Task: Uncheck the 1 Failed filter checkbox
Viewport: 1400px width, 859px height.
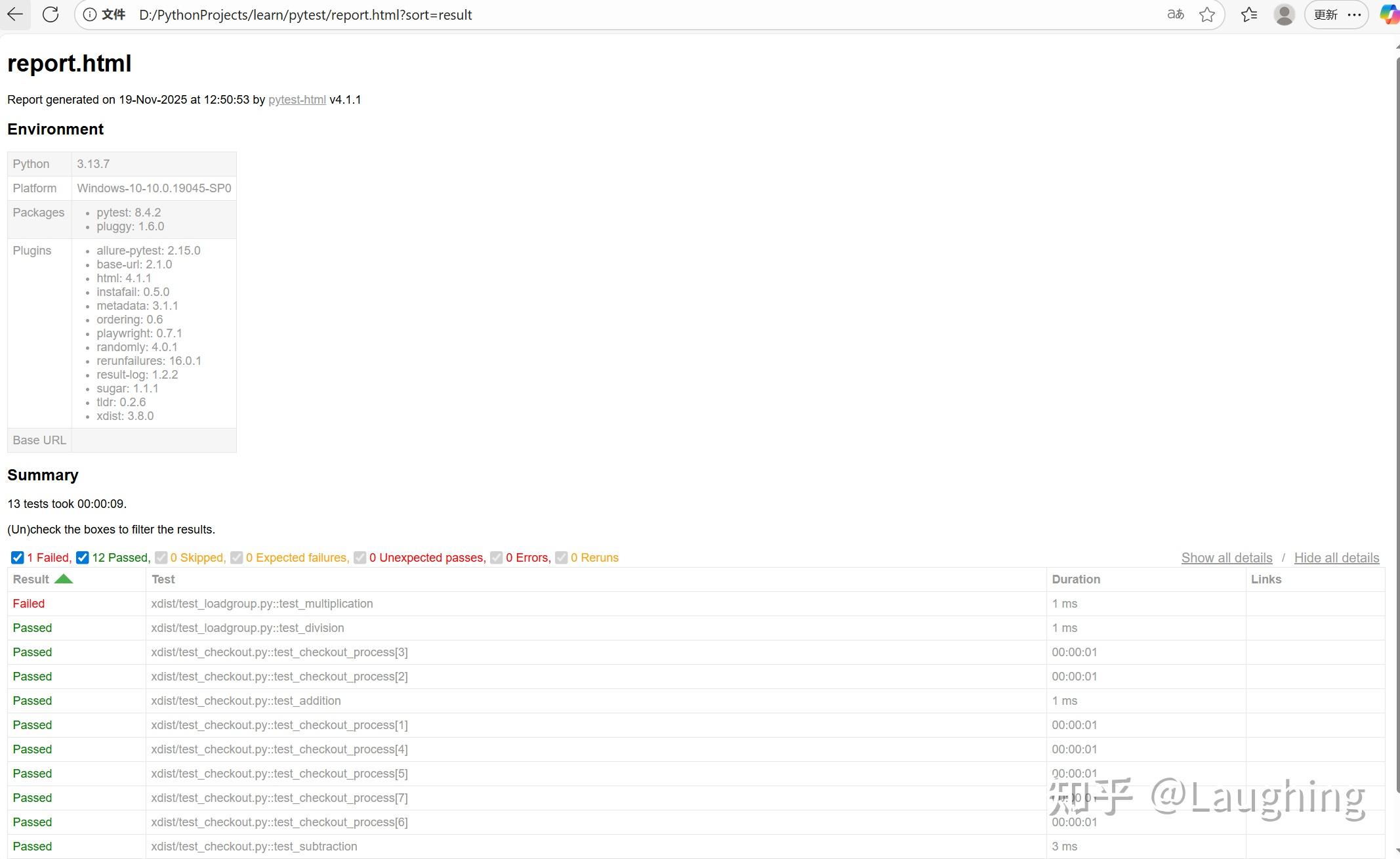Action: (x=18, y=557)
